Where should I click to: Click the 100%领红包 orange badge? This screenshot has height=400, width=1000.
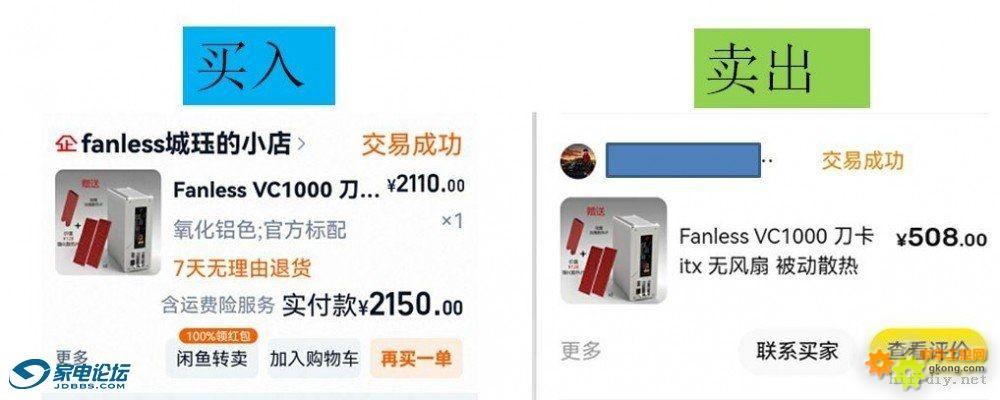218,336
